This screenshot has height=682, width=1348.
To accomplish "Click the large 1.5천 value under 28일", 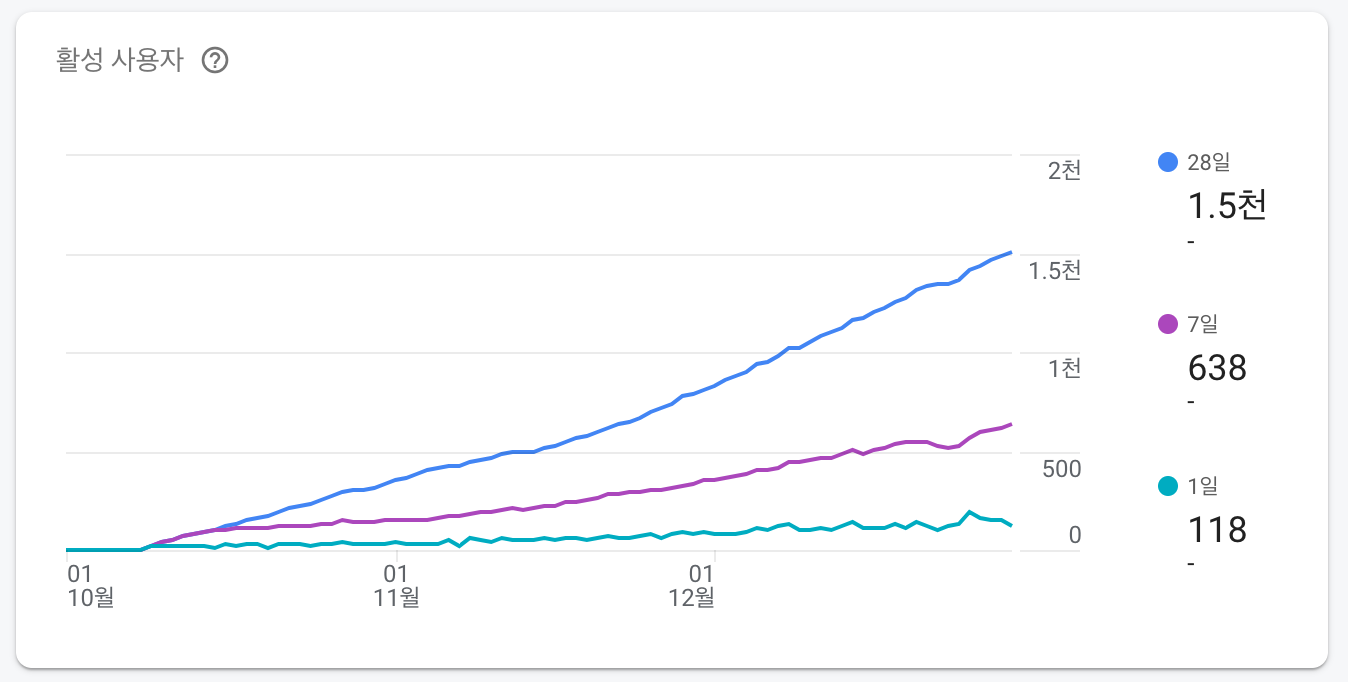I will pyautogui.click(x=1226, y=206).
